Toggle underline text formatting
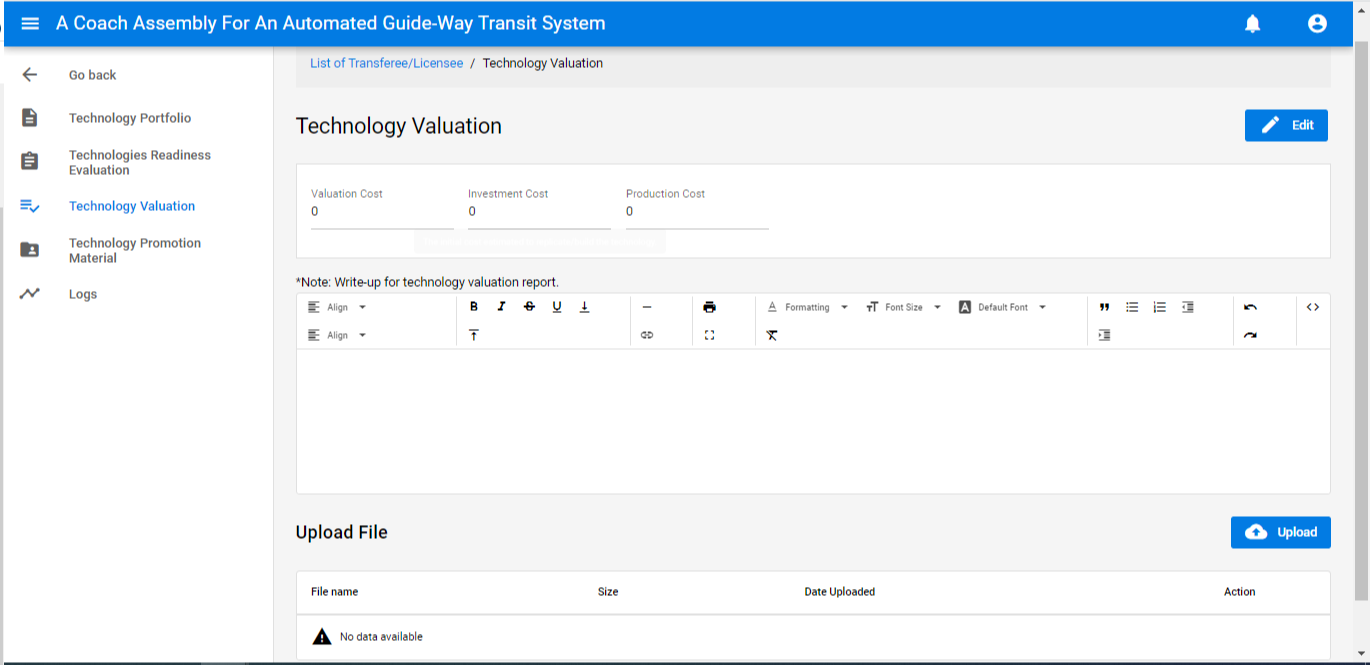The height and width of the screenshot is (665, 1370). tap(557, 307)
